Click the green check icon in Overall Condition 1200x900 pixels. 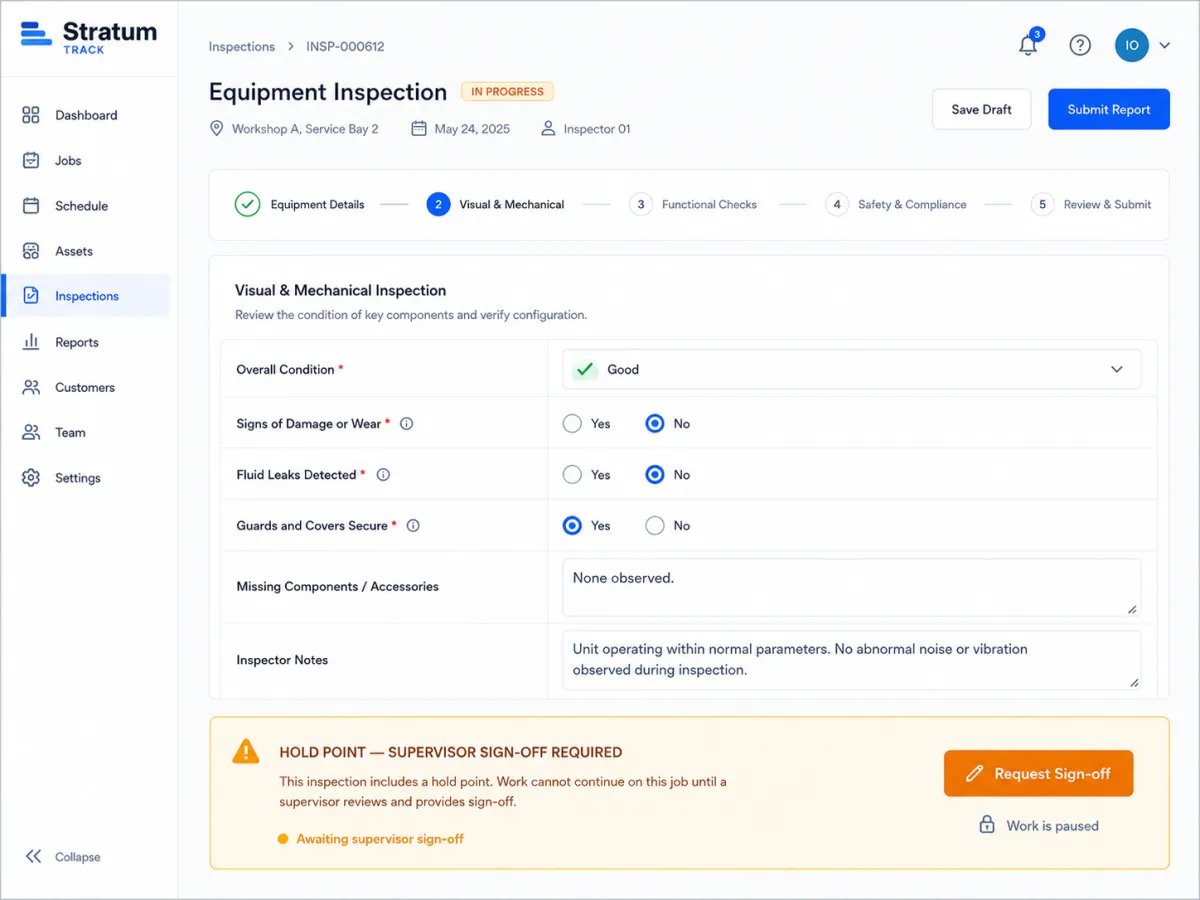[585, 369]
